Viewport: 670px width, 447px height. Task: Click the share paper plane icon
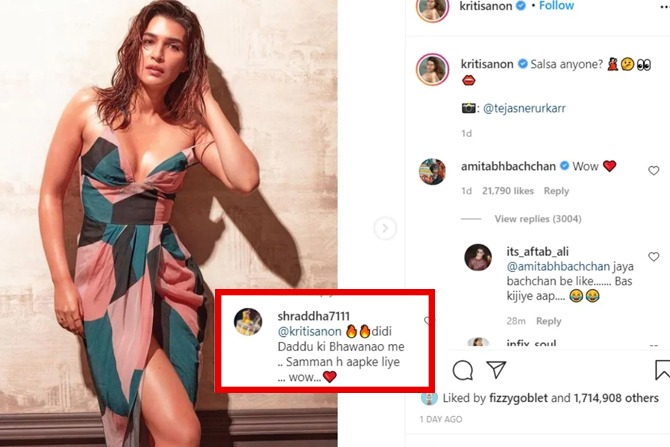pos(496,369)
